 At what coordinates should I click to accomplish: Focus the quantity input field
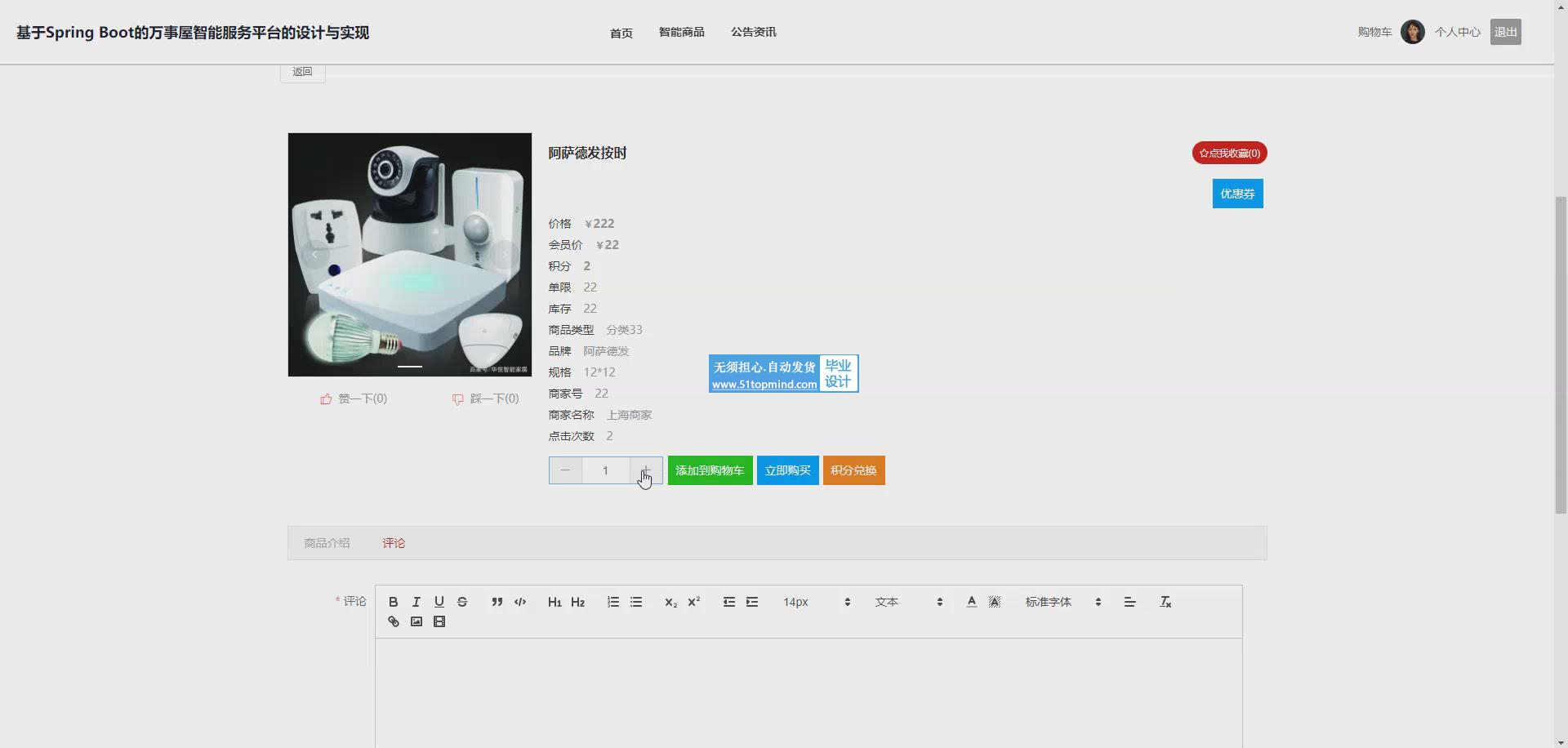click(x=605, y=470)
